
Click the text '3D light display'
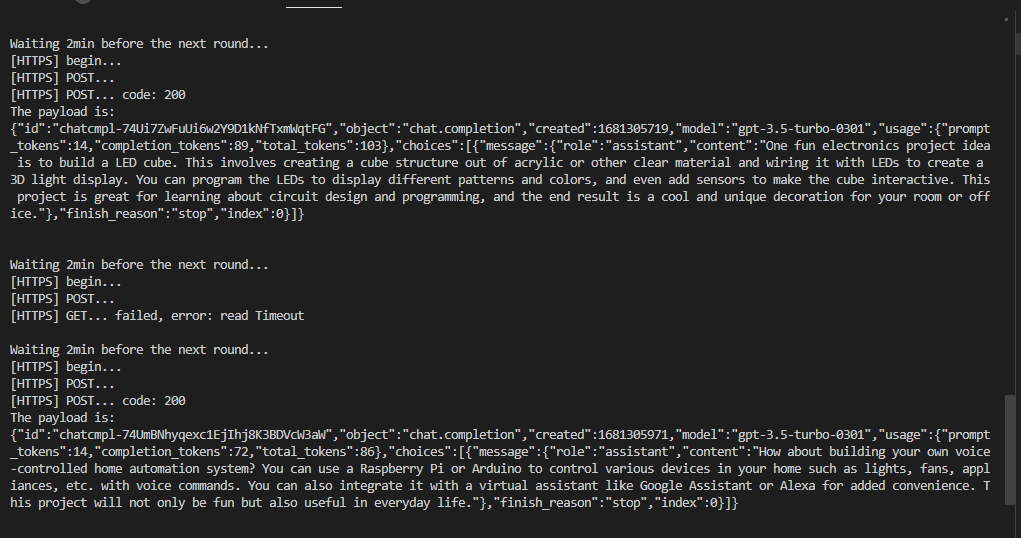click(66, 180)
